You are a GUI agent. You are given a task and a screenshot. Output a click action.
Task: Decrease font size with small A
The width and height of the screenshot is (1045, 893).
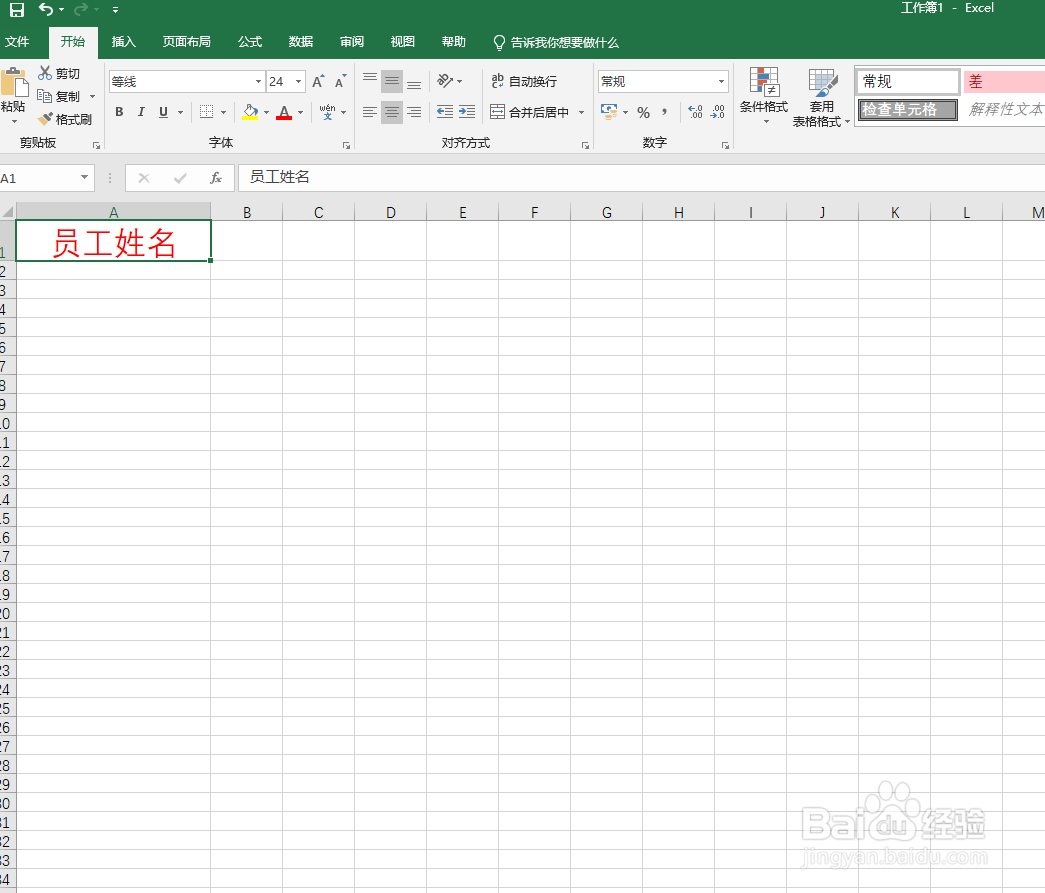[x=341, y=81]
